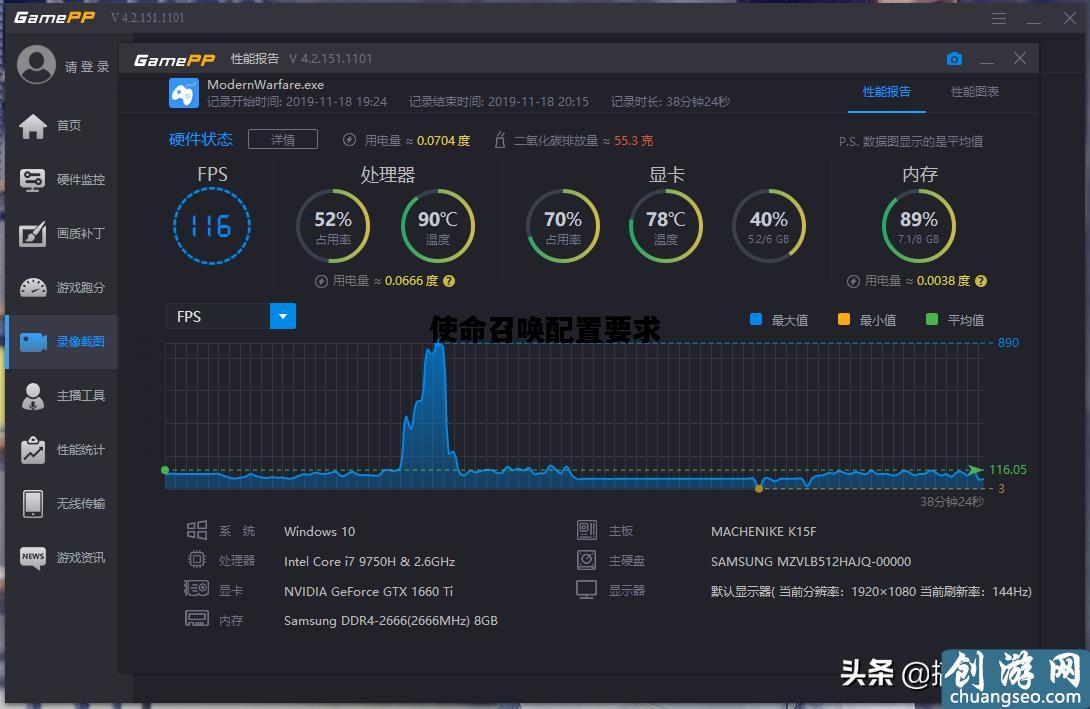Click the CPU 52% usage gauge
Screen dimensions: 1090x709
tap(333, 227)
